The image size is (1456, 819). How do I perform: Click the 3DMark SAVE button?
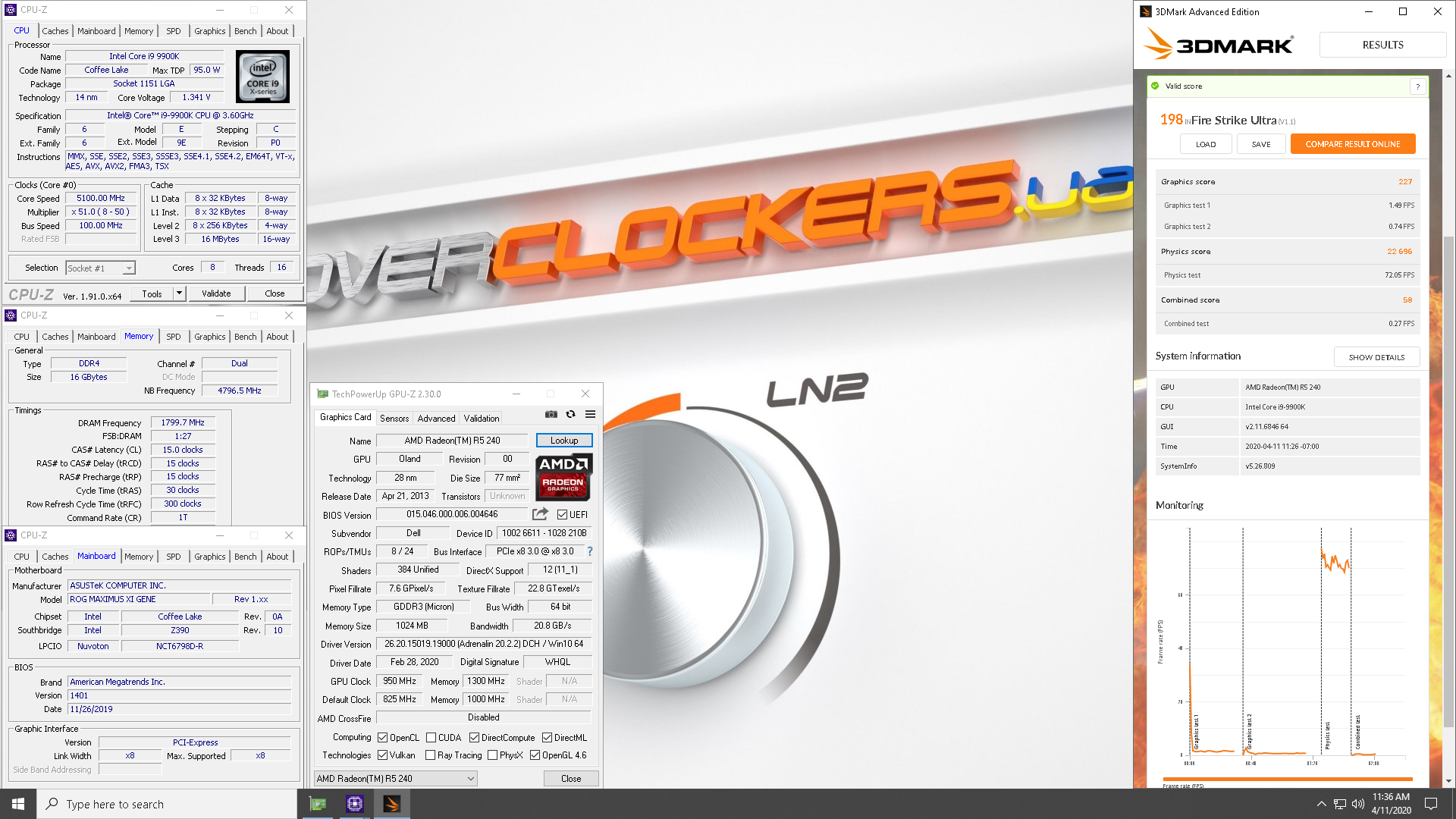(1261, 144)
